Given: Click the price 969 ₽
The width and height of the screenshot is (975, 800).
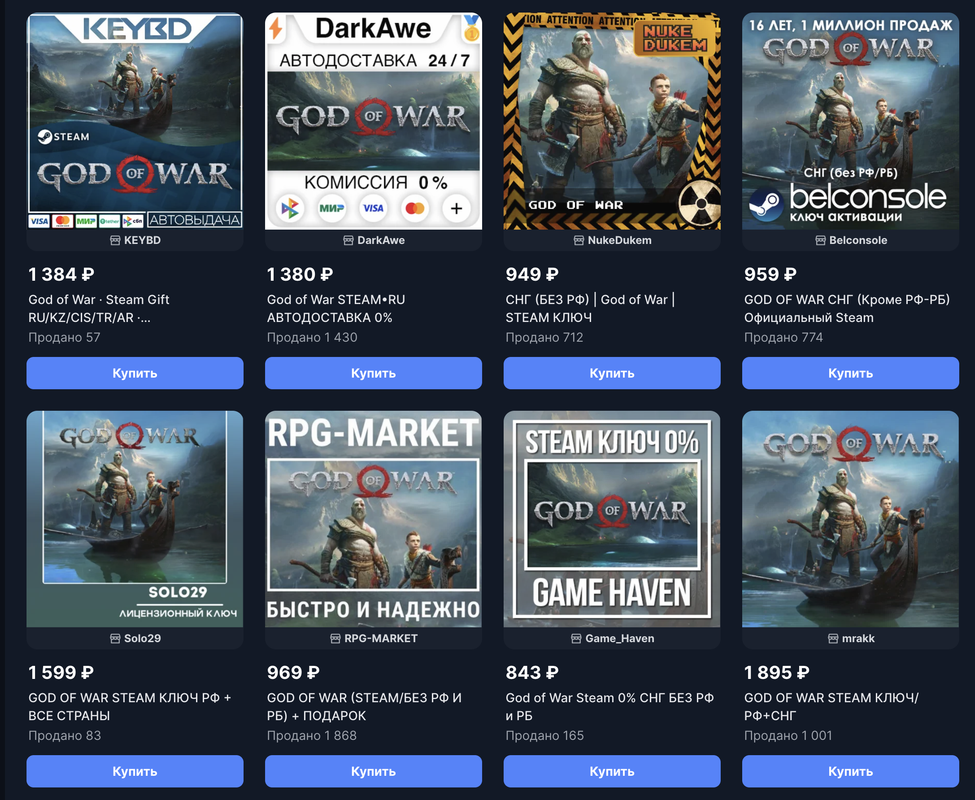Looking at the screenshot, I should coord(293,673).
